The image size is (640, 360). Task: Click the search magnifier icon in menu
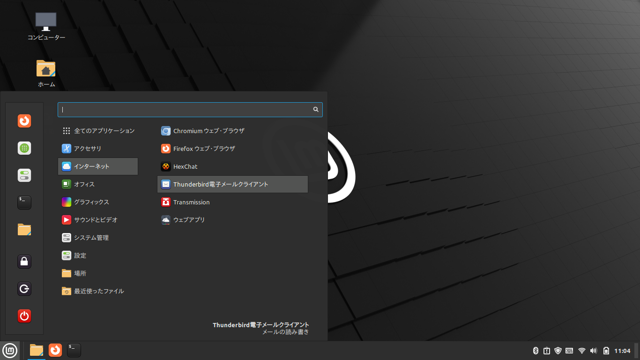pos(316,109)
